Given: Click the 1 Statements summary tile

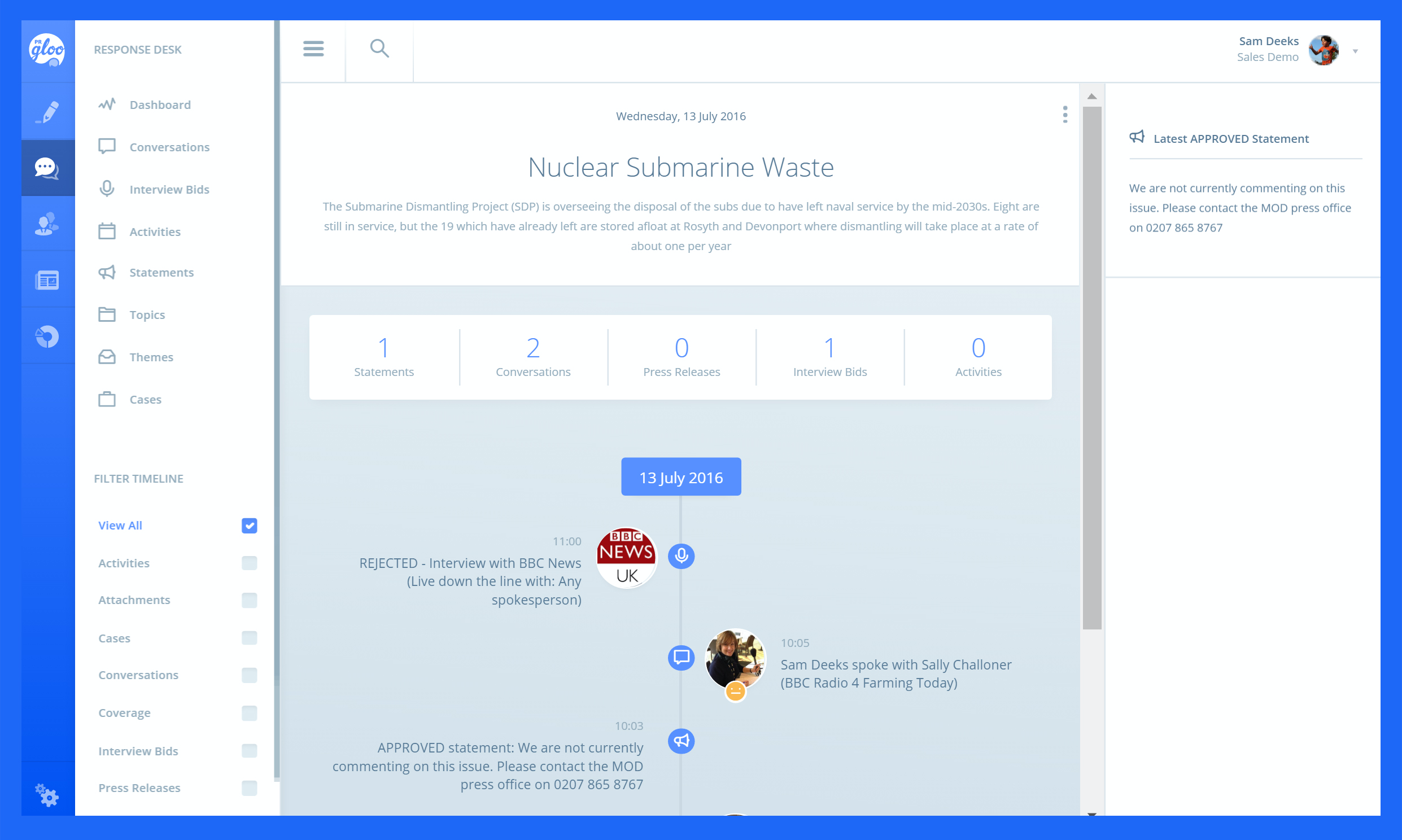Looking at the screenshot, I should click(384, 357).
